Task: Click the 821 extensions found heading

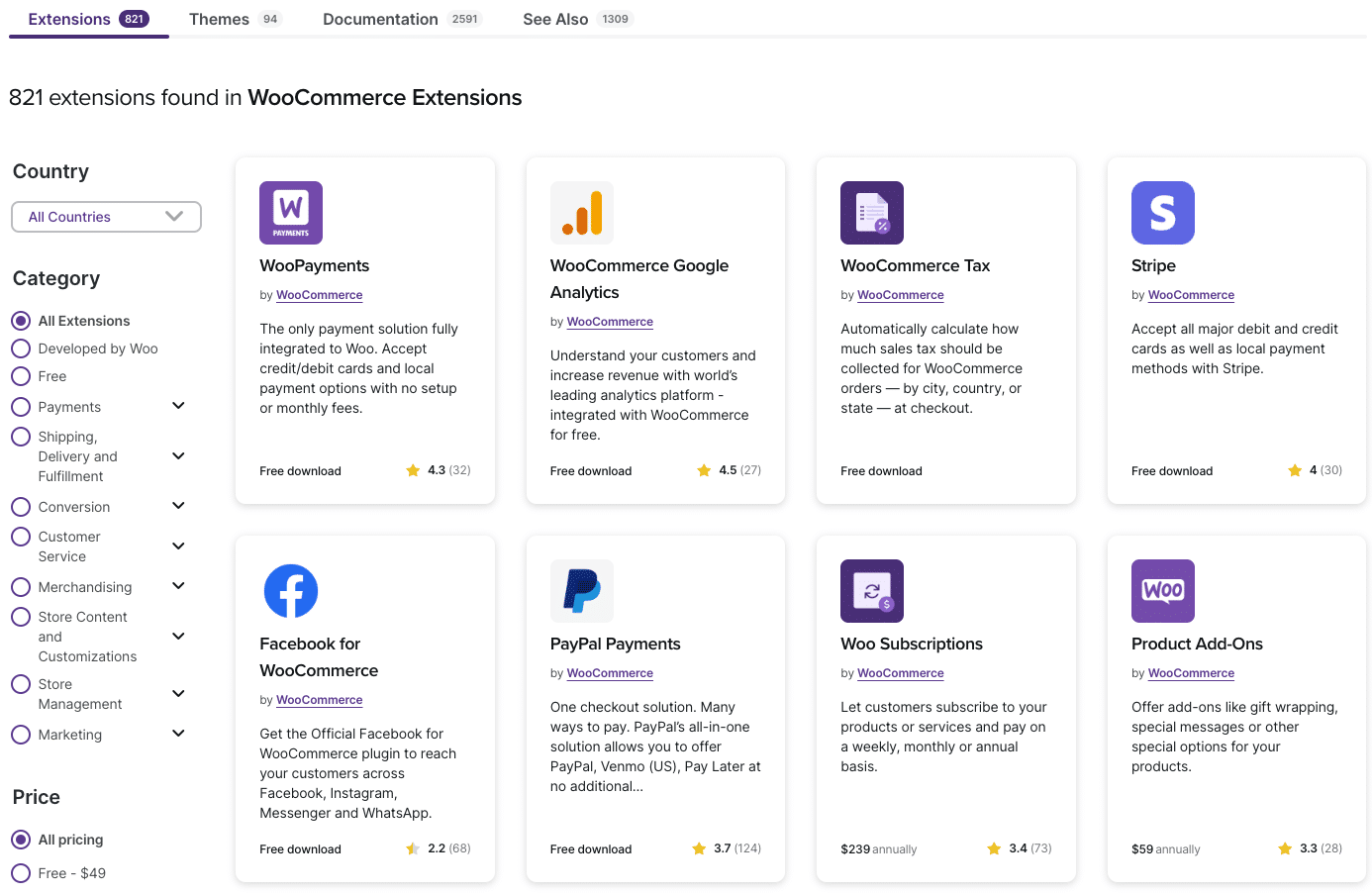Action: tap(265, 97)
